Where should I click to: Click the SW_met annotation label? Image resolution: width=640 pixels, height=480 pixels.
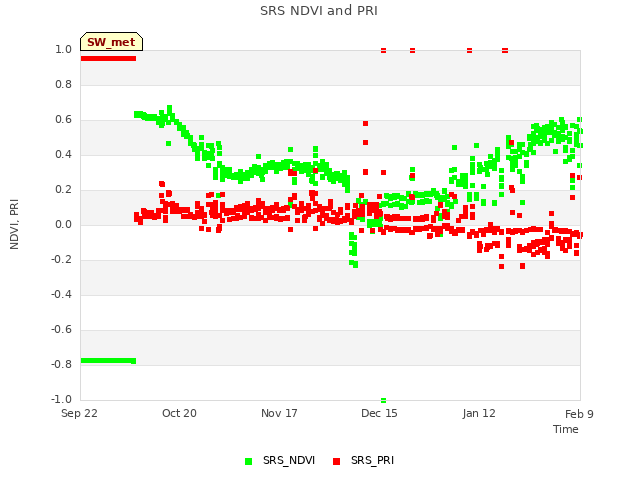(111, 42)
